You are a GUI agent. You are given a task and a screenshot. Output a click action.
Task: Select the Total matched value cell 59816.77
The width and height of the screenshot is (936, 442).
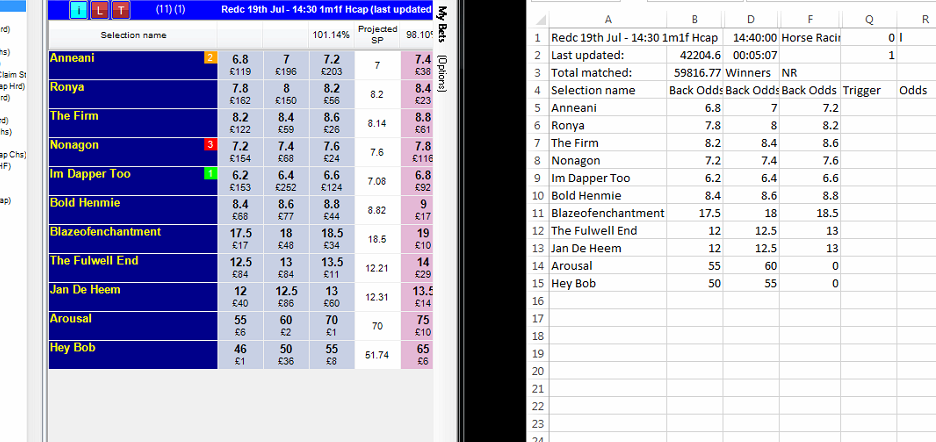[694, 73]
